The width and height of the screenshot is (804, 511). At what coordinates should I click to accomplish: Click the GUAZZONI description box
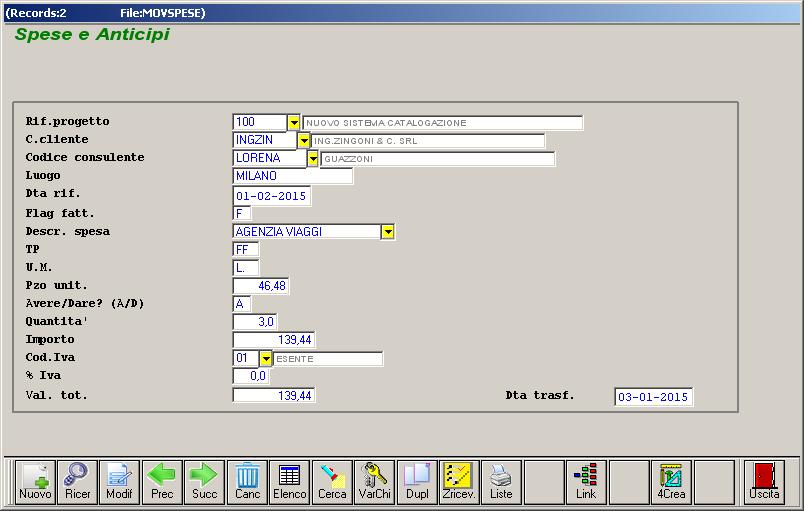[x=437, y=159]
